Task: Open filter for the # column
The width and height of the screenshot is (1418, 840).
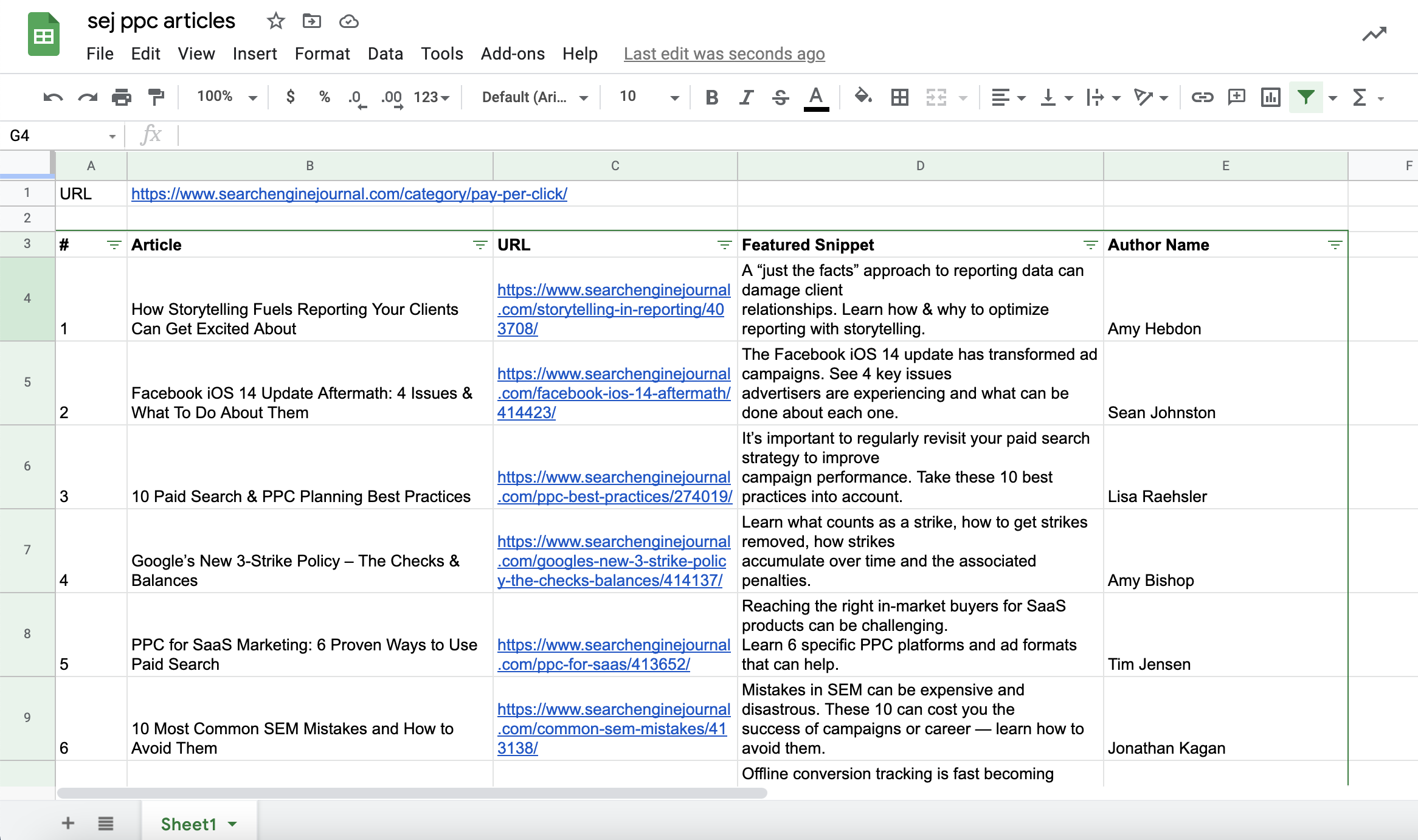Action: (x=114, y=245)
